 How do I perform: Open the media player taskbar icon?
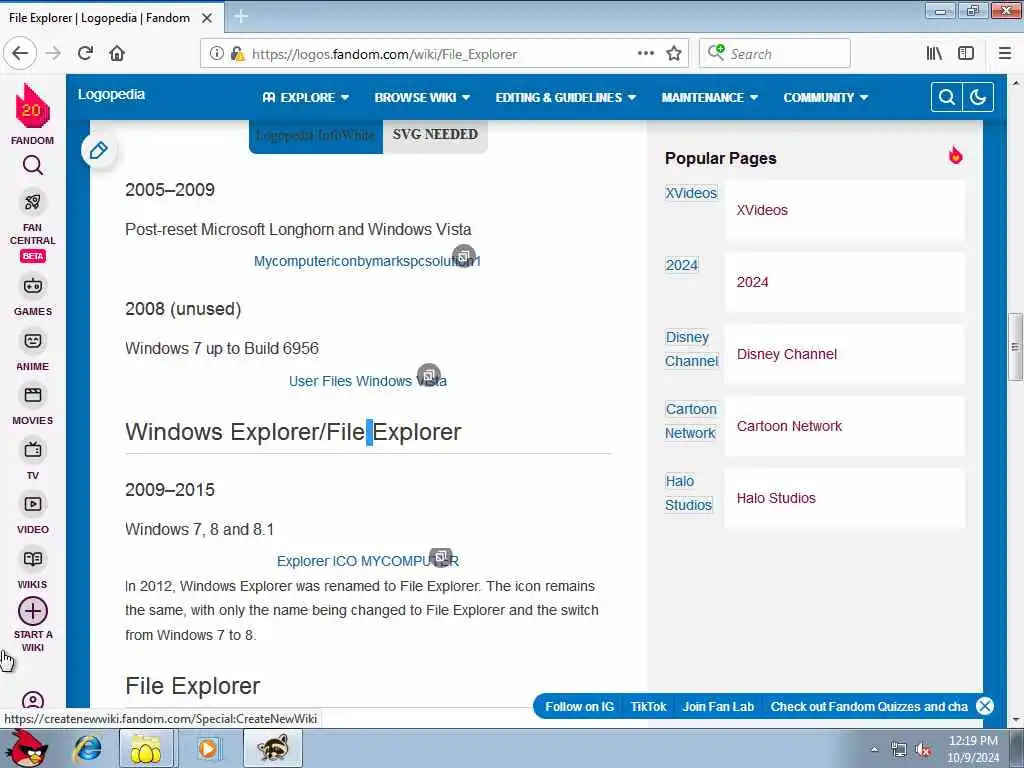coord(208,748)
